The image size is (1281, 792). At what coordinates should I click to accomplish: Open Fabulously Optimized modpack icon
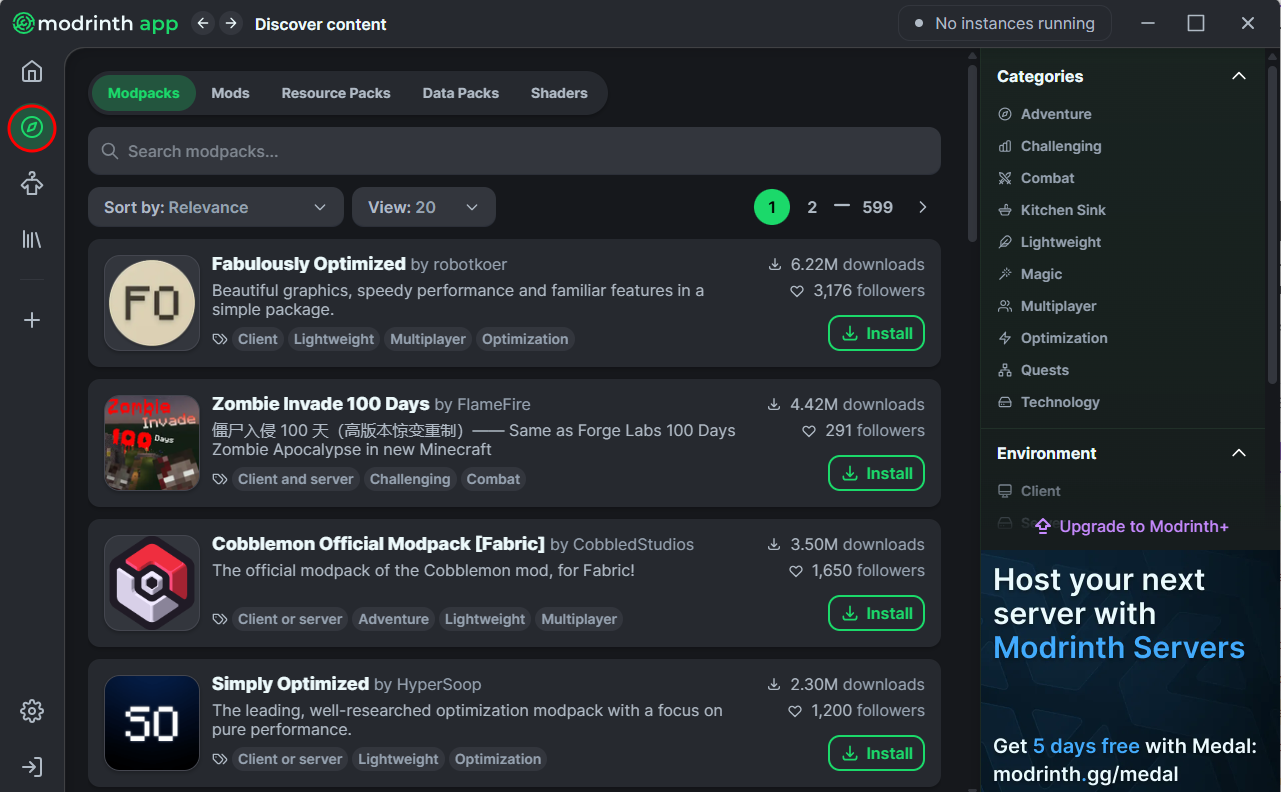[x=152, y=303]
